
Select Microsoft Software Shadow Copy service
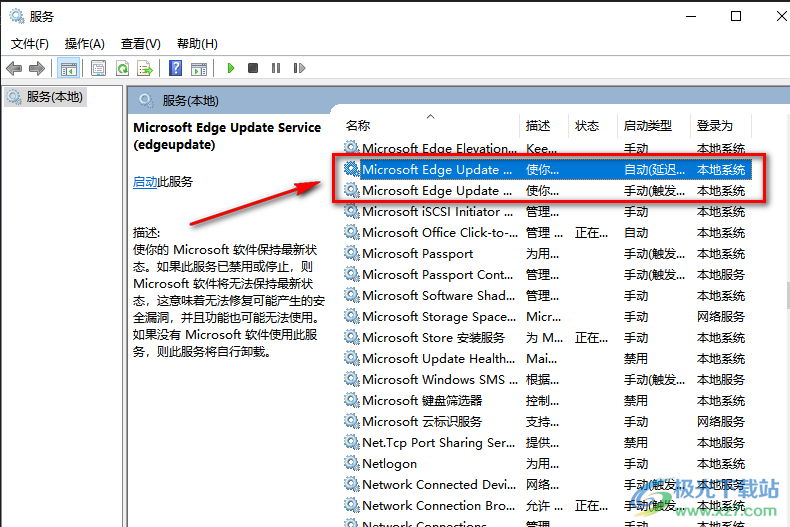pos(547,296)
